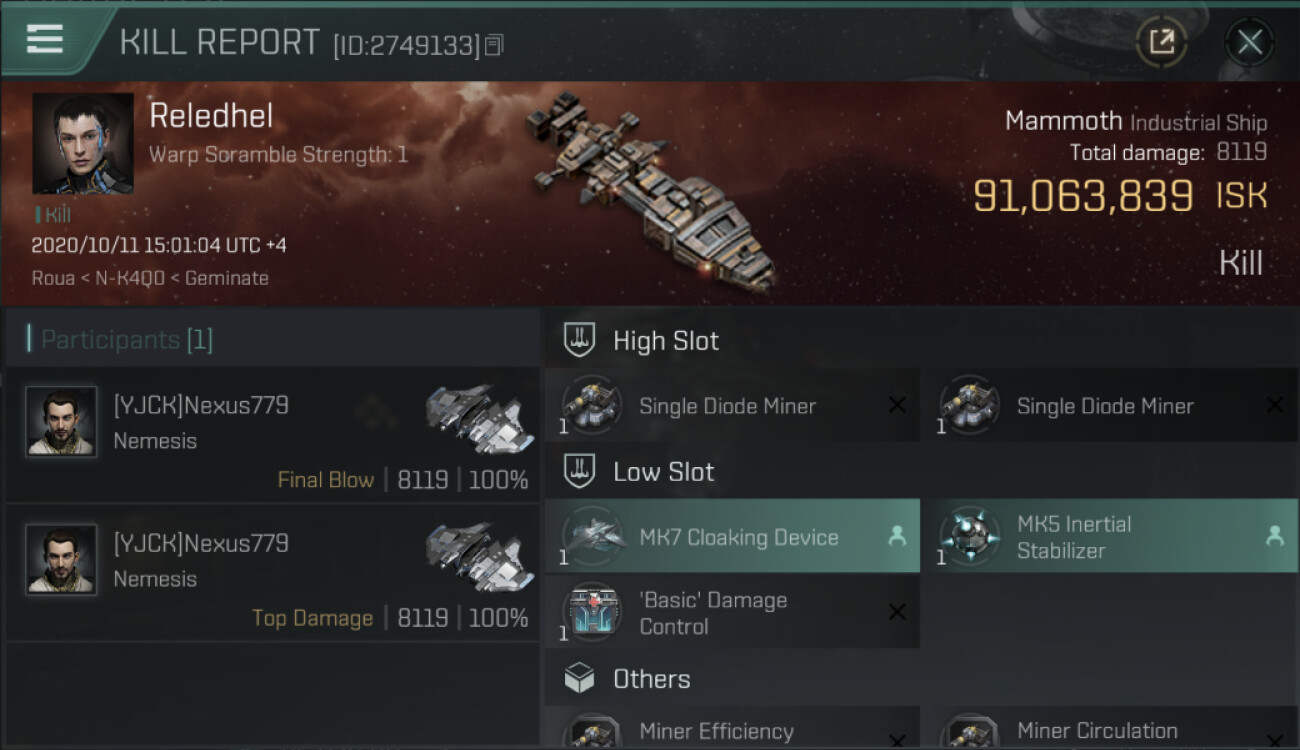
Task: Click the Roua < N-K4Q0 < Geminate location
Action: (150, 278)
